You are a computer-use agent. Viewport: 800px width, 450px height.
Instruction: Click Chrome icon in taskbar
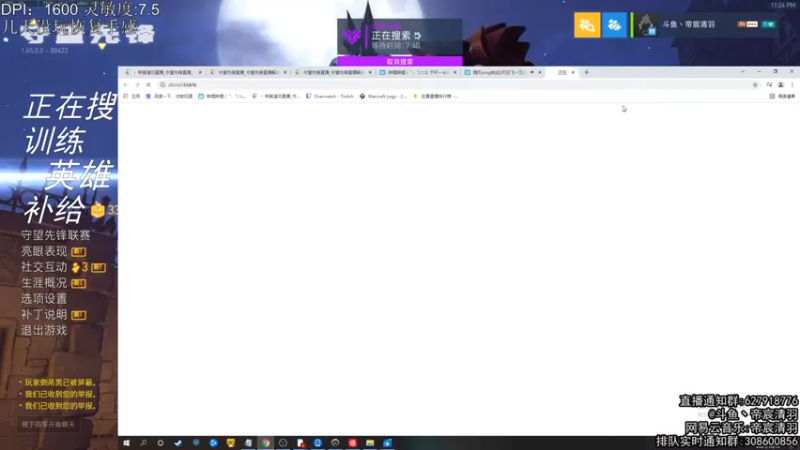pyautogui.click(x=265, y=443)
